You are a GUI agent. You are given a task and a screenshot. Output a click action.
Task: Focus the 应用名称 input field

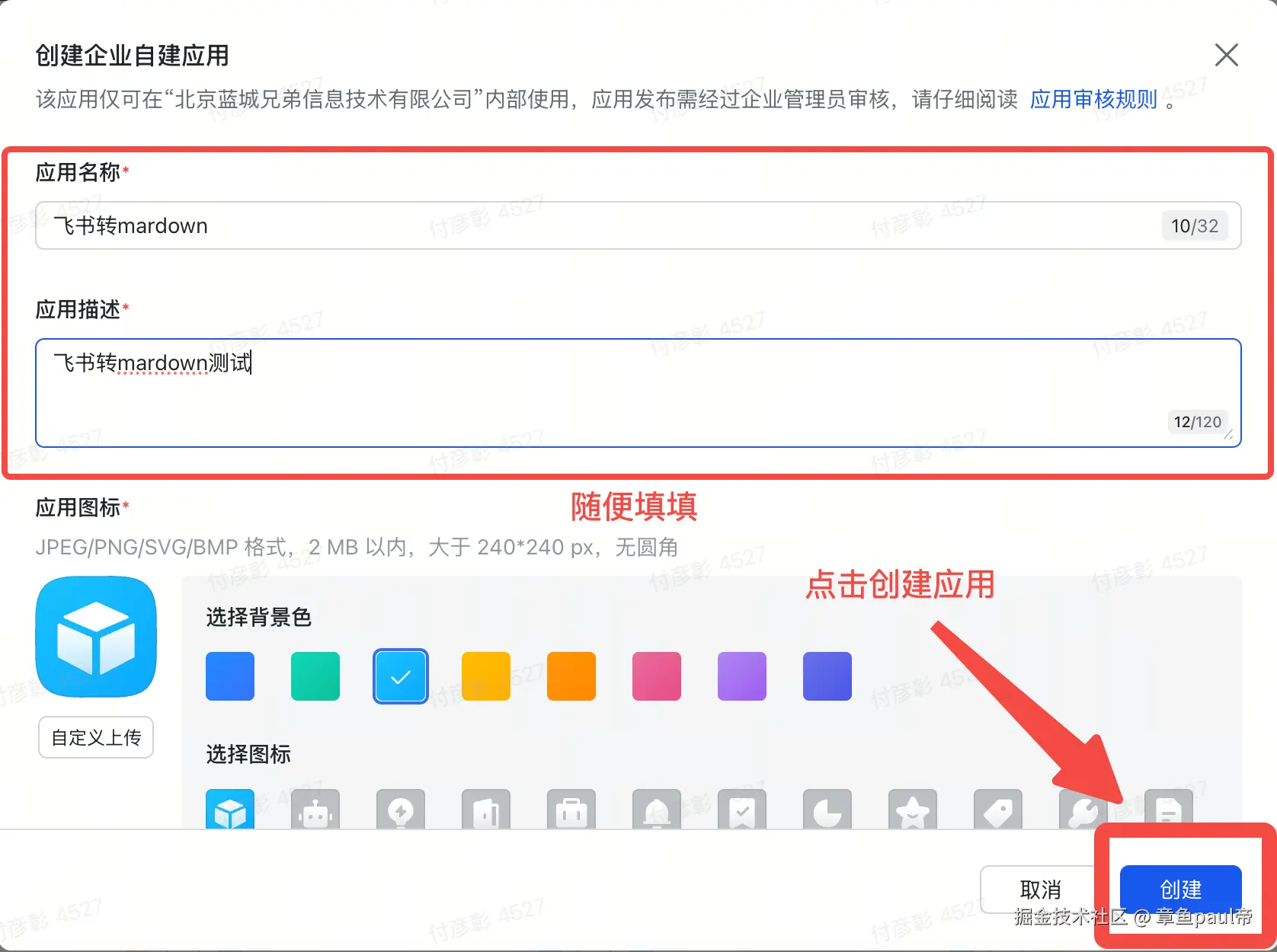638,225
